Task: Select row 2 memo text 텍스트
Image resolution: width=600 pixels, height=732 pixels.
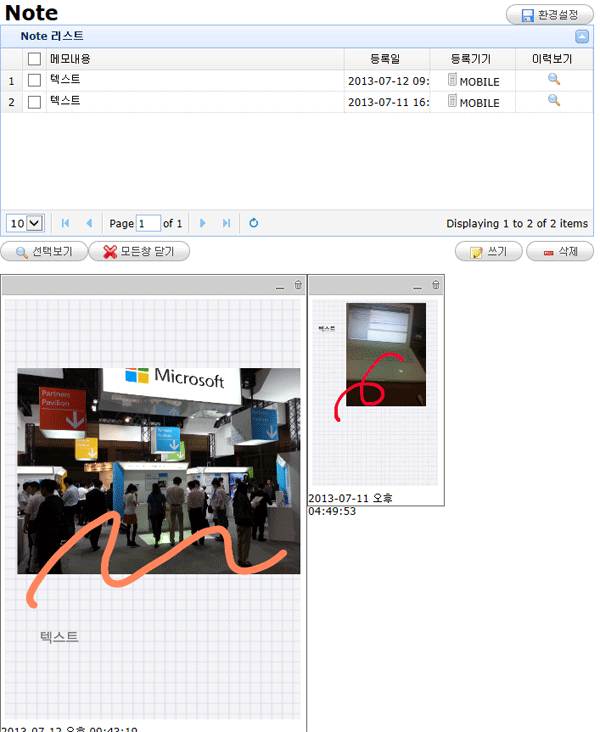Action: click(x=65, y=100)
